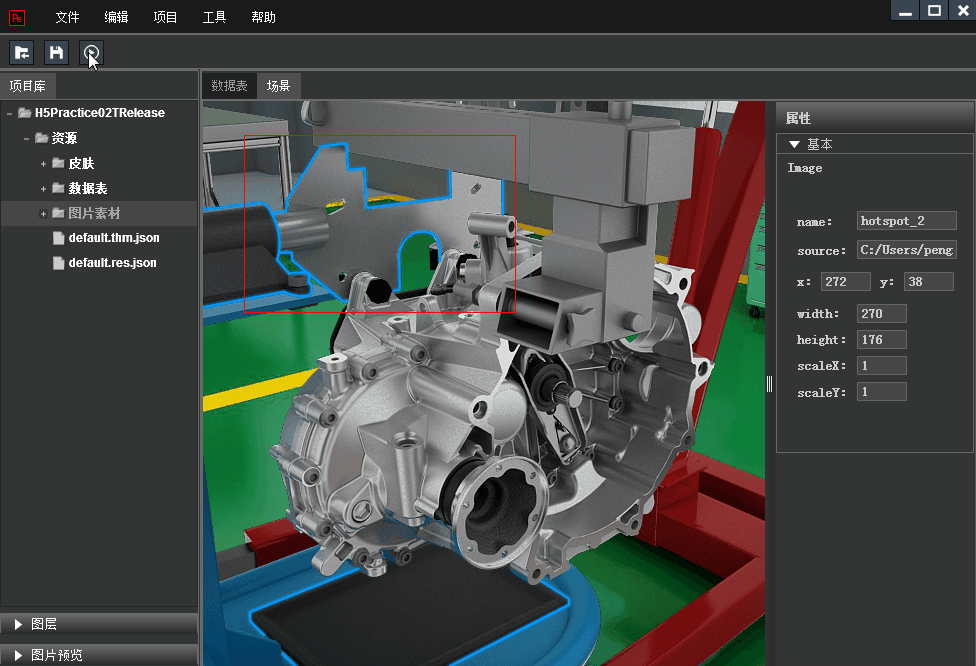Collapse the H5Practice02TRelease project node

point(9,113)
